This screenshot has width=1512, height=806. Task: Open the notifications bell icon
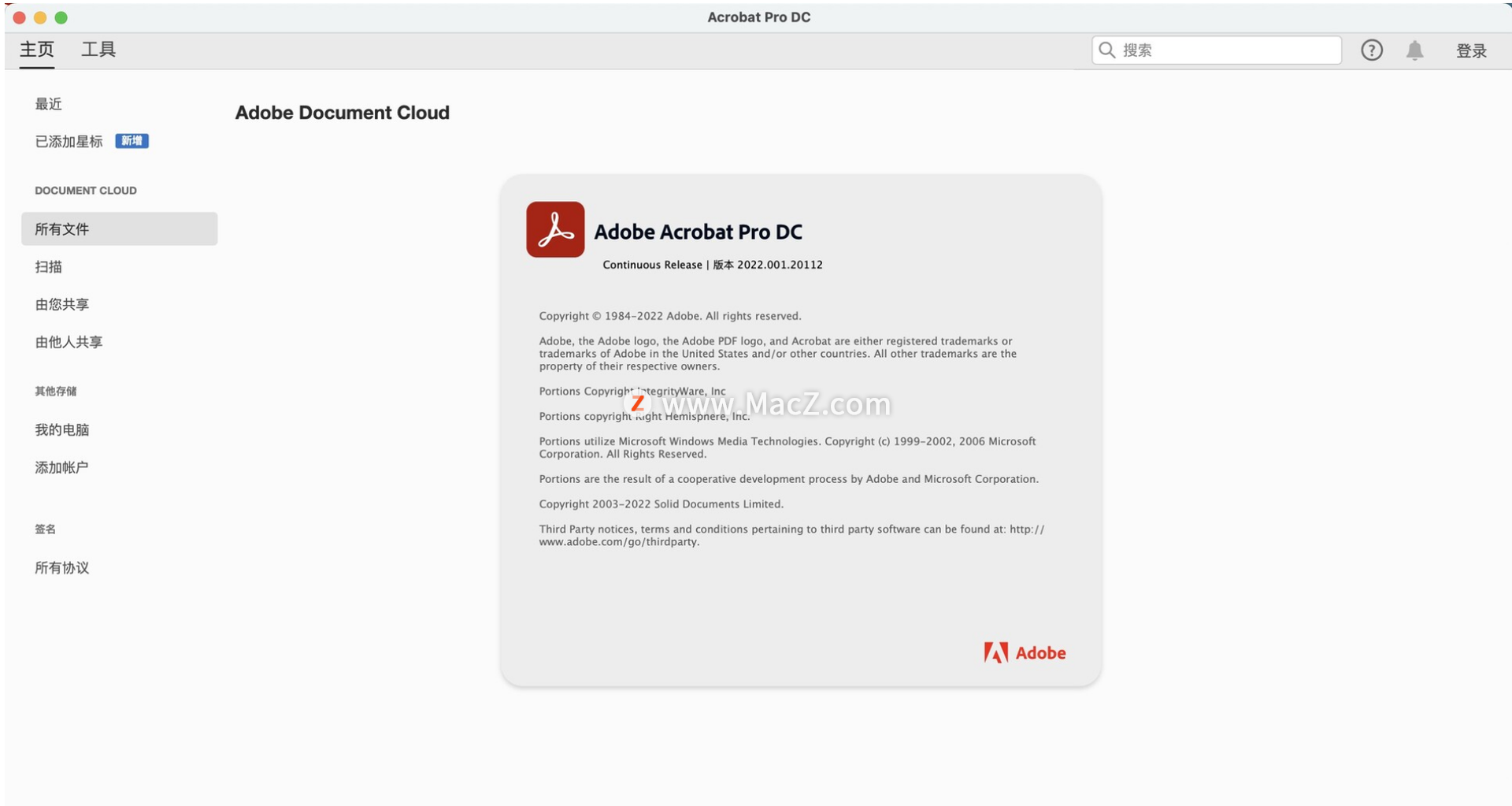coord(1415,50)
